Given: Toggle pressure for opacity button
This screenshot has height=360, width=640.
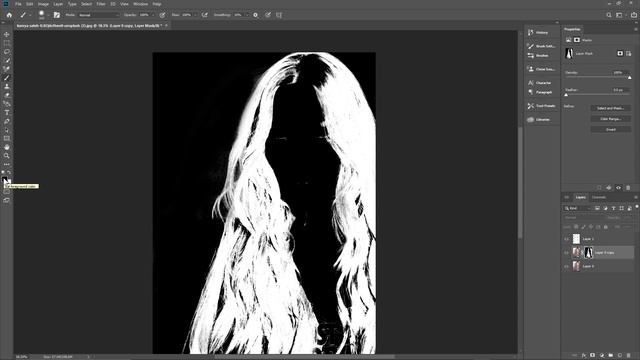Looking at the screenshot, I should 162,15.
